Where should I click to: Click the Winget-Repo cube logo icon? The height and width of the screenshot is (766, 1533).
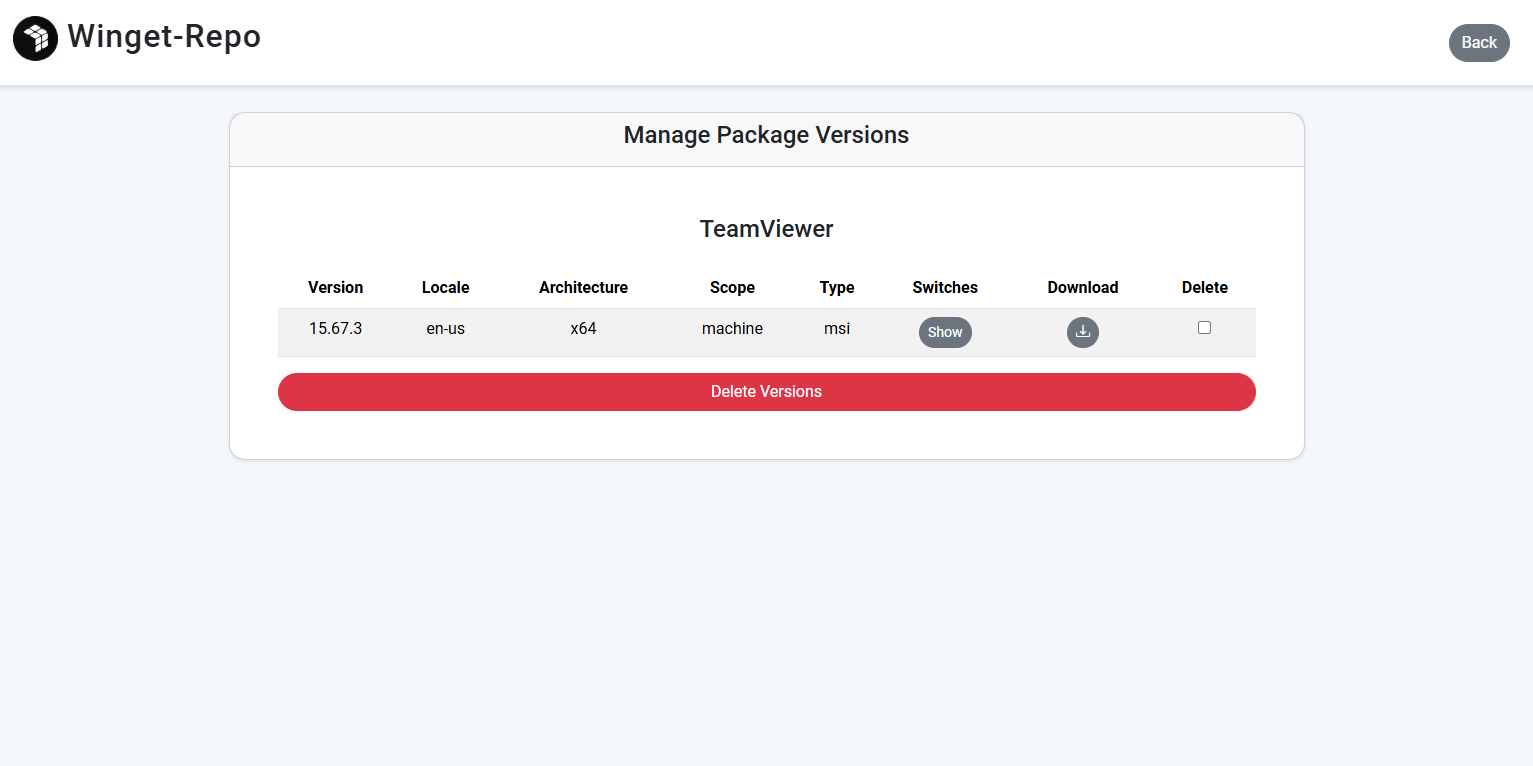tap(35, 39)
